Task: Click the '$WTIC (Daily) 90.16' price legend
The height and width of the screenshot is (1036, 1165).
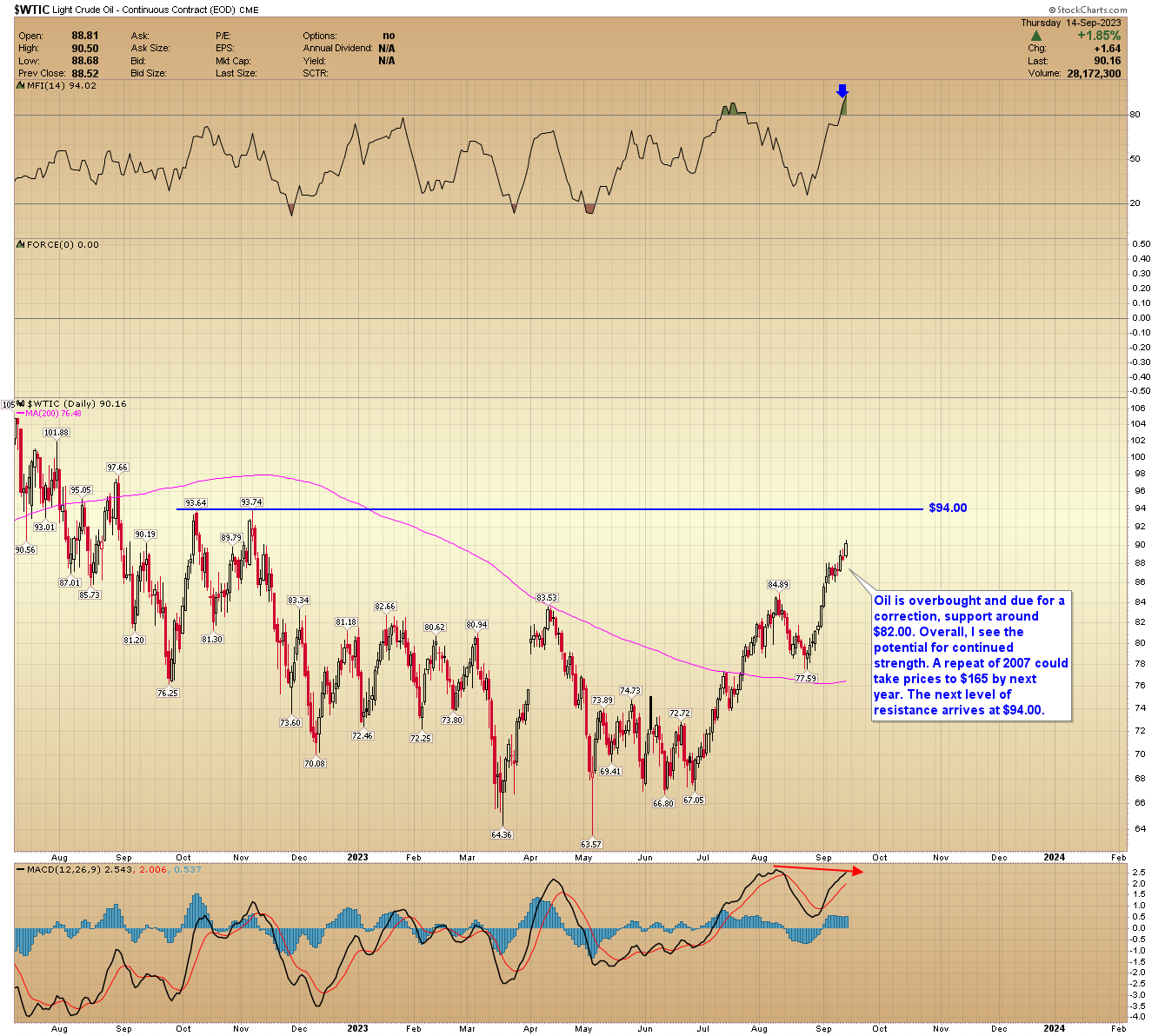Action: pyautogui.click(x=77, y=404)
